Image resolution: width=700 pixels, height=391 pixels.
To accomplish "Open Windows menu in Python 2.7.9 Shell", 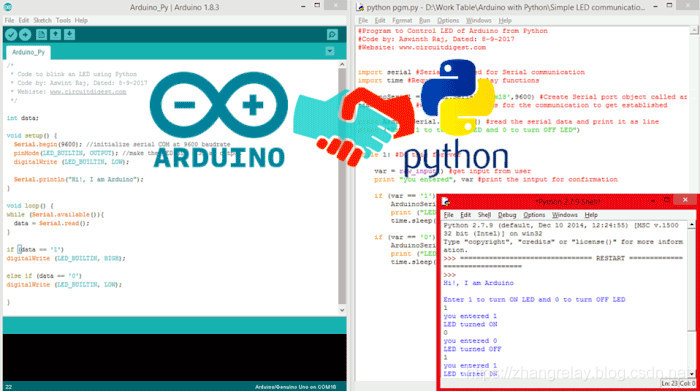I will tap(565, 215).
